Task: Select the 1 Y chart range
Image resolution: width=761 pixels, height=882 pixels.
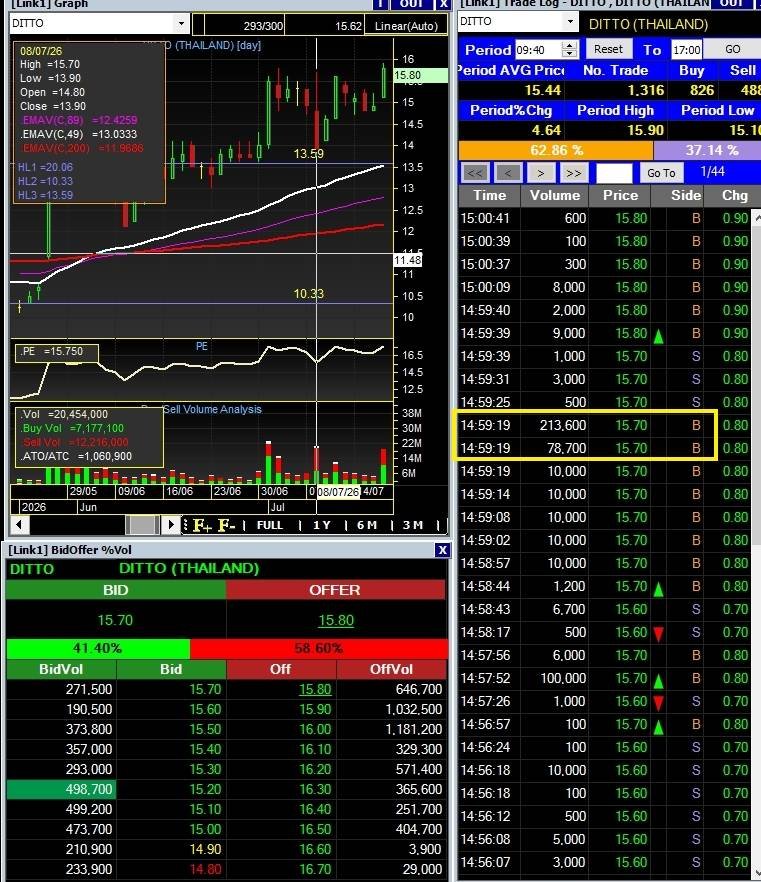Action: click(322, 525)
